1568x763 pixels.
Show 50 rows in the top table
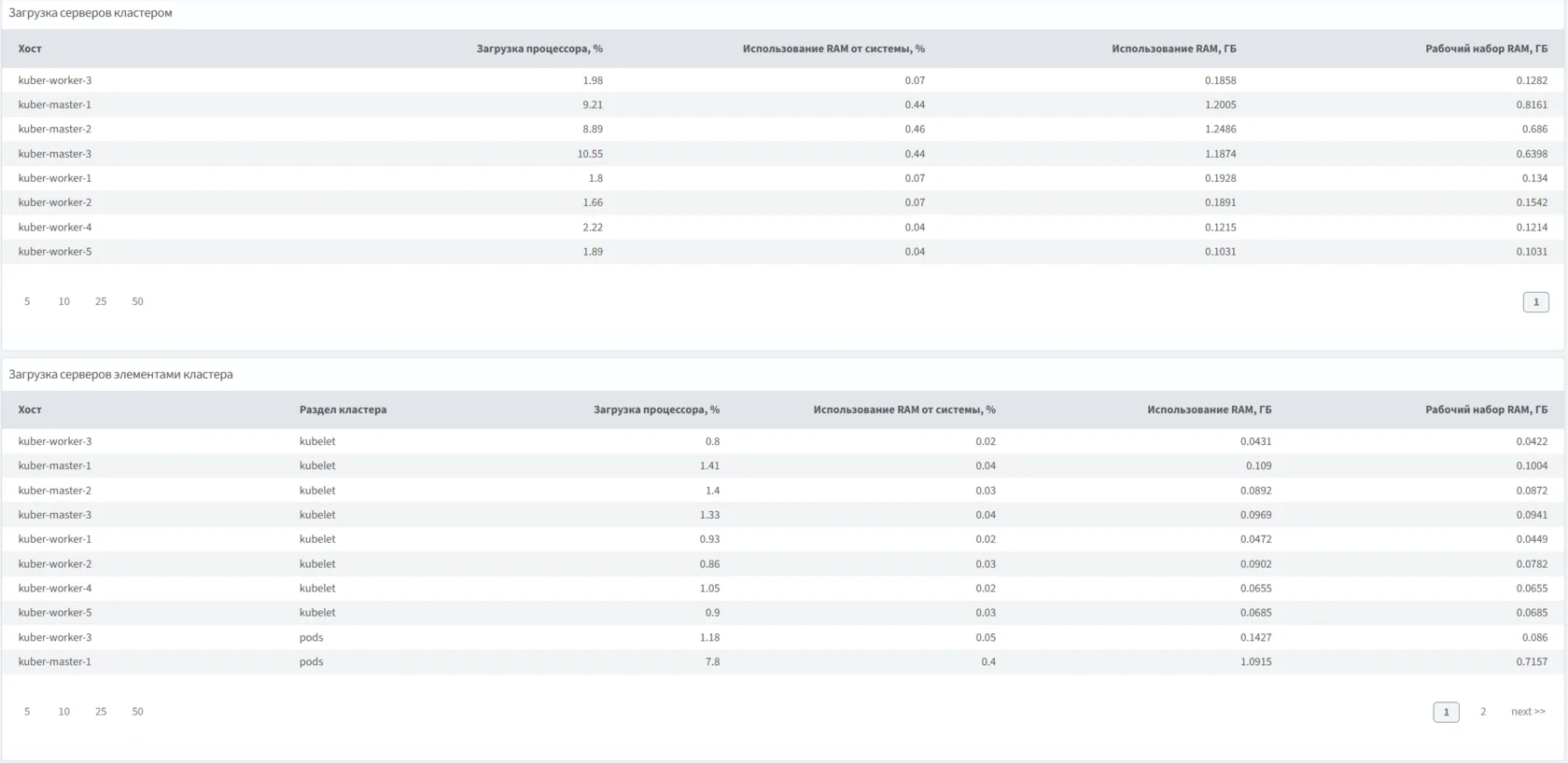click(x=137, y=301)
